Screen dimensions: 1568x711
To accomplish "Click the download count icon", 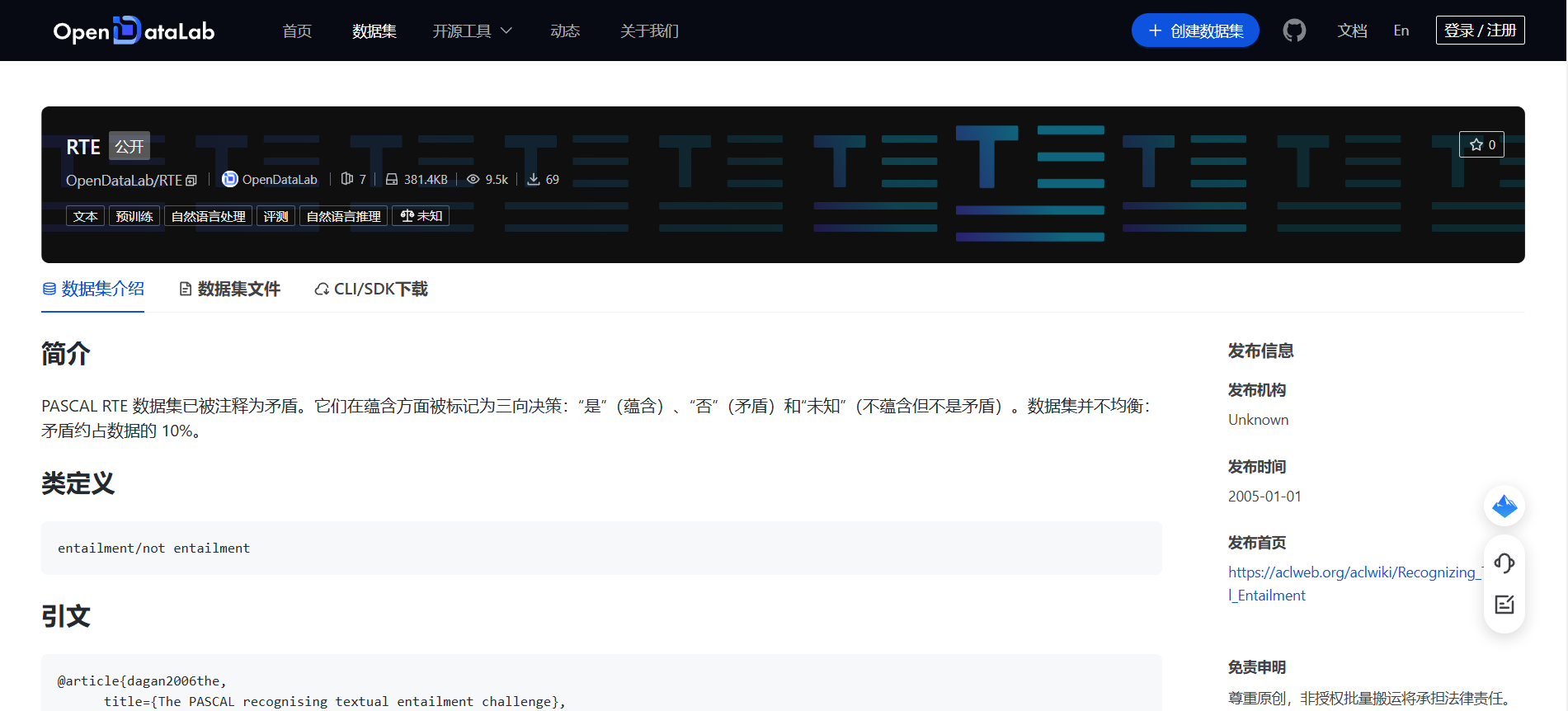I will click(534, 179).
